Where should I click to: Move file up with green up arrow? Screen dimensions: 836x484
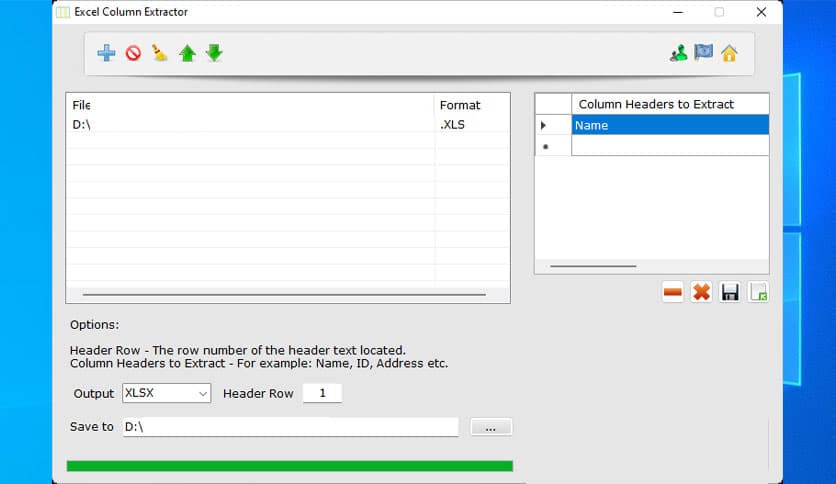point(187,53)
